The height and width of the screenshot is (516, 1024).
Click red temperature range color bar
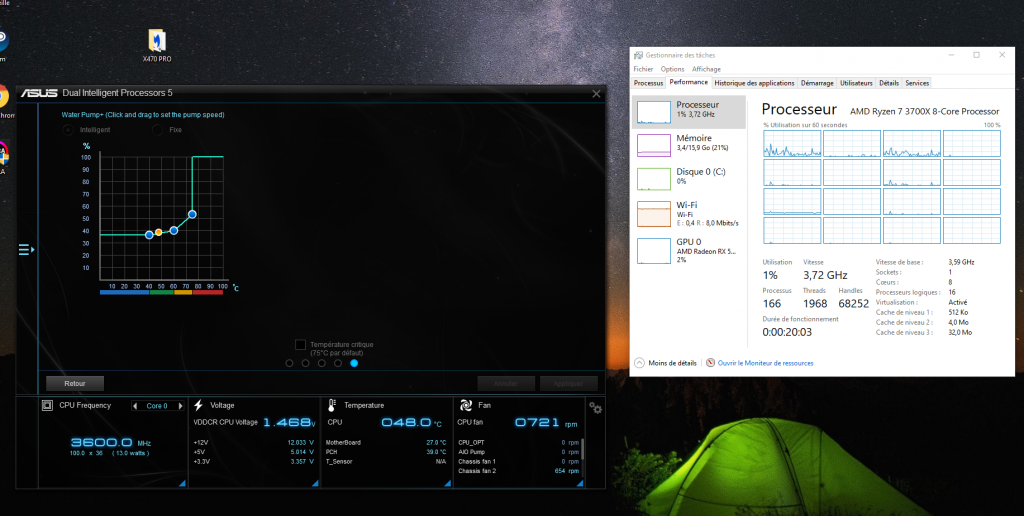208,293
